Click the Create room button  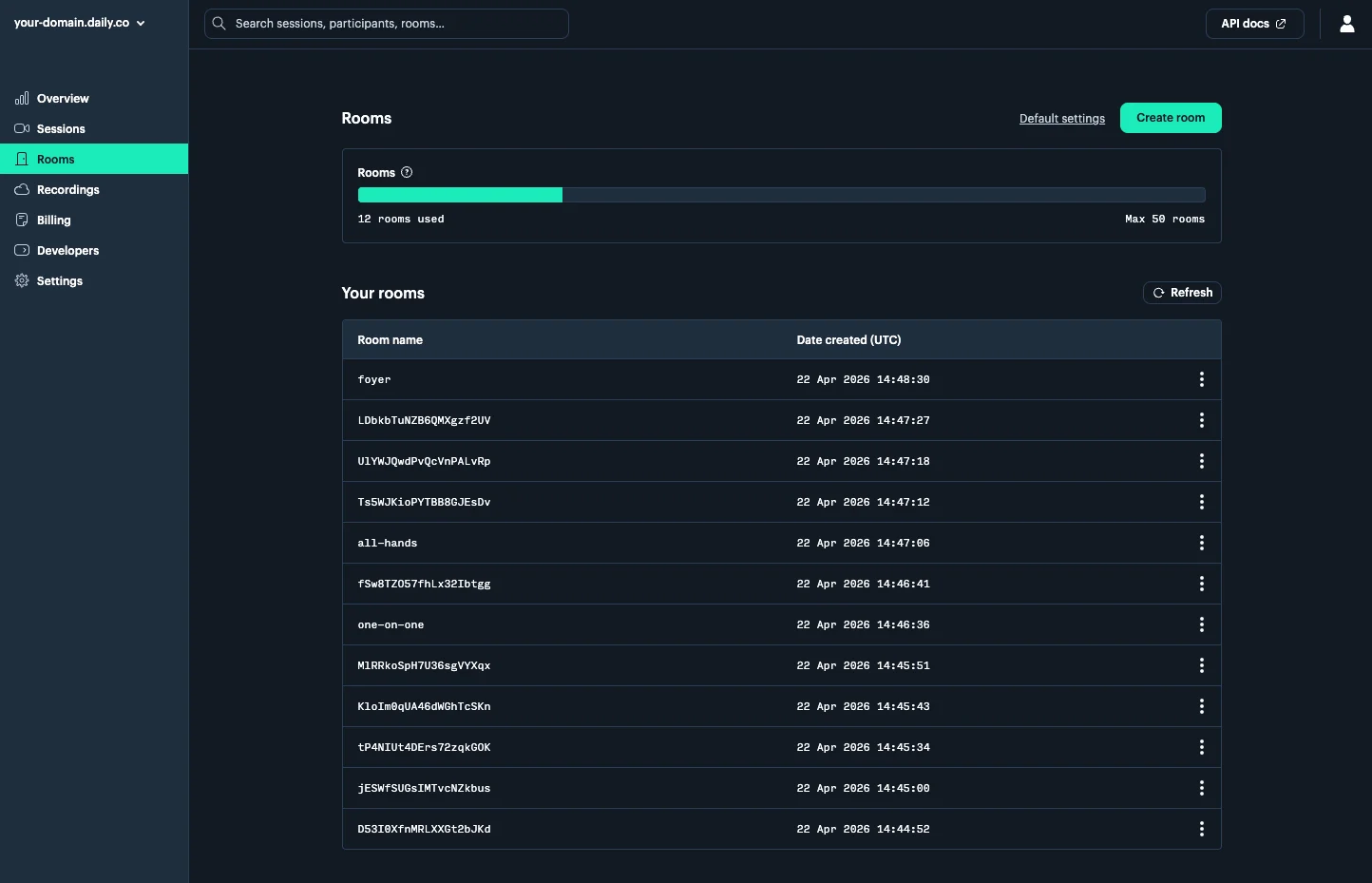[x=1171, y=118]
